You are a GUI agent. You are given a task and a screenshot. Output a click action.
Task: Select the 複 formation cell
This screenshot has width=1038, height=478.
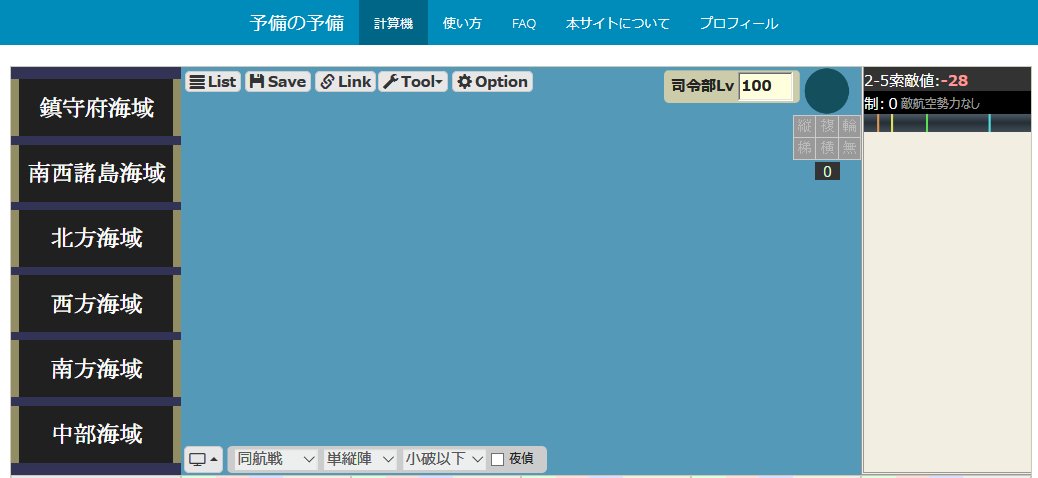pyautogui.click(x=827, y=126)
